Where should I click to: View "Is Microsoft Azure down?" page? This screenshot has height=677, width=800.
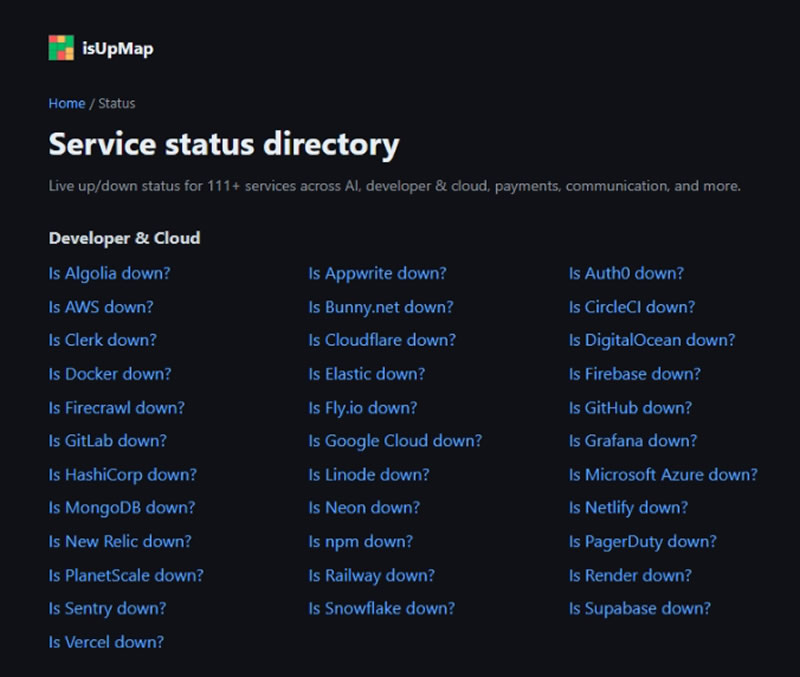(663, 475)
